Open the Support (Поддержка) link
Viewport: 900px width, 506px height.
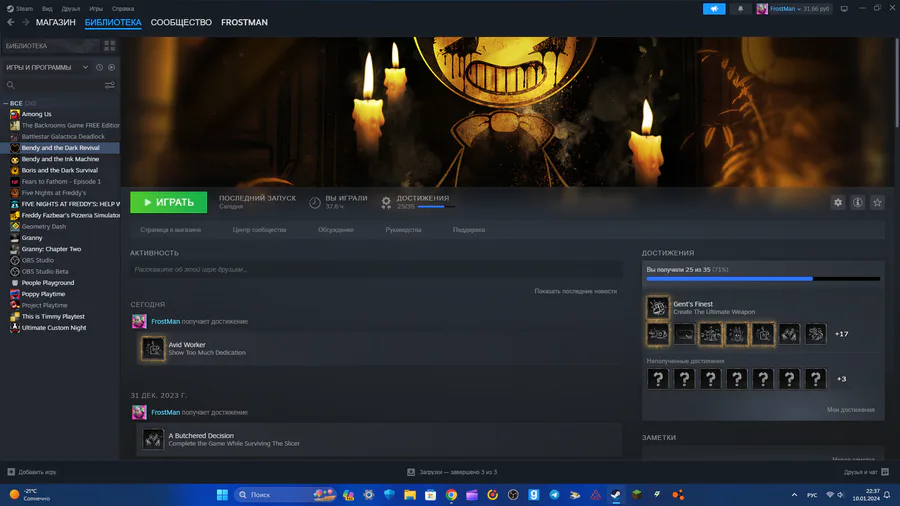point(469,230)
